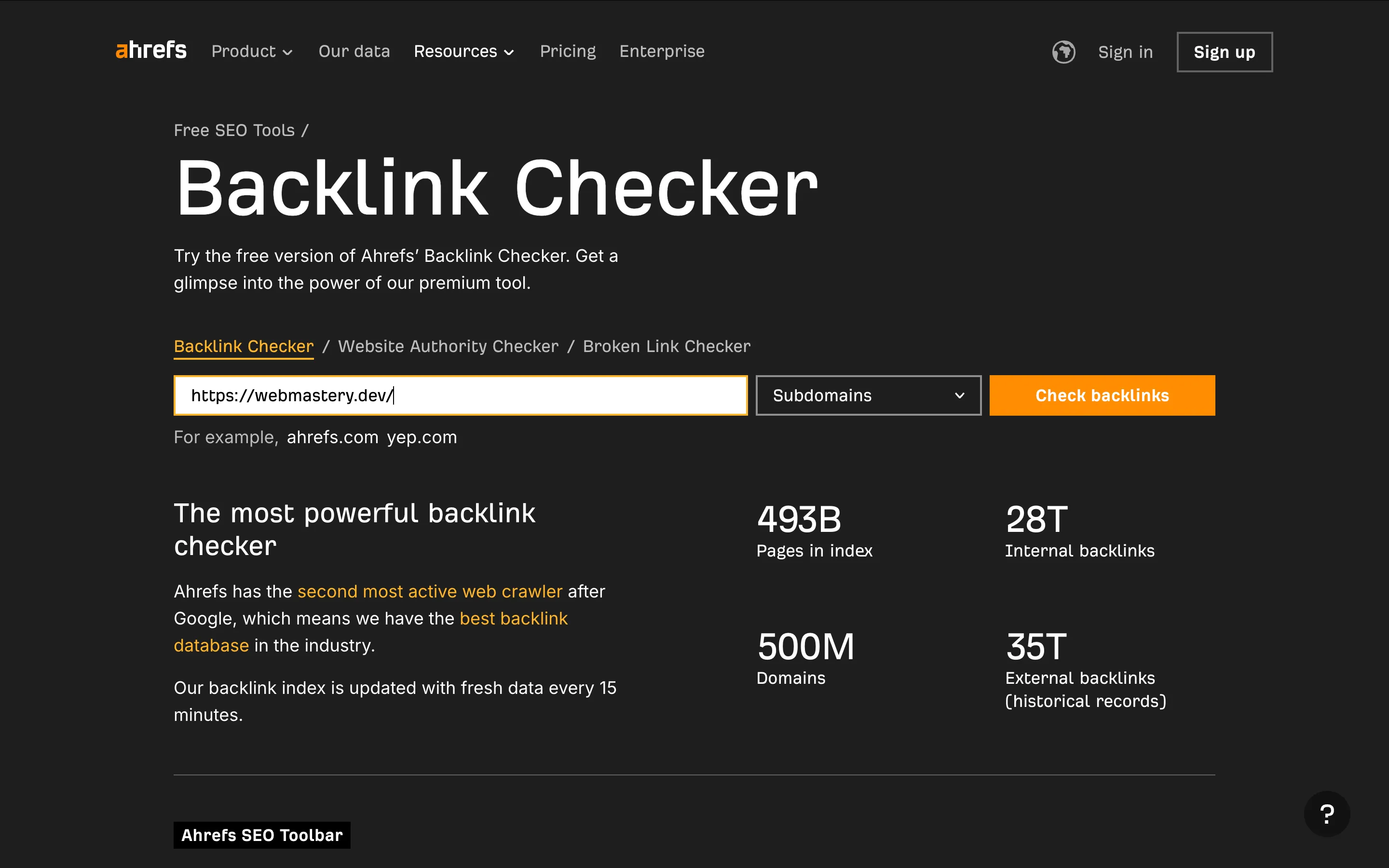Expand the Product menu

pyautogui.click(x=251, y=51)
